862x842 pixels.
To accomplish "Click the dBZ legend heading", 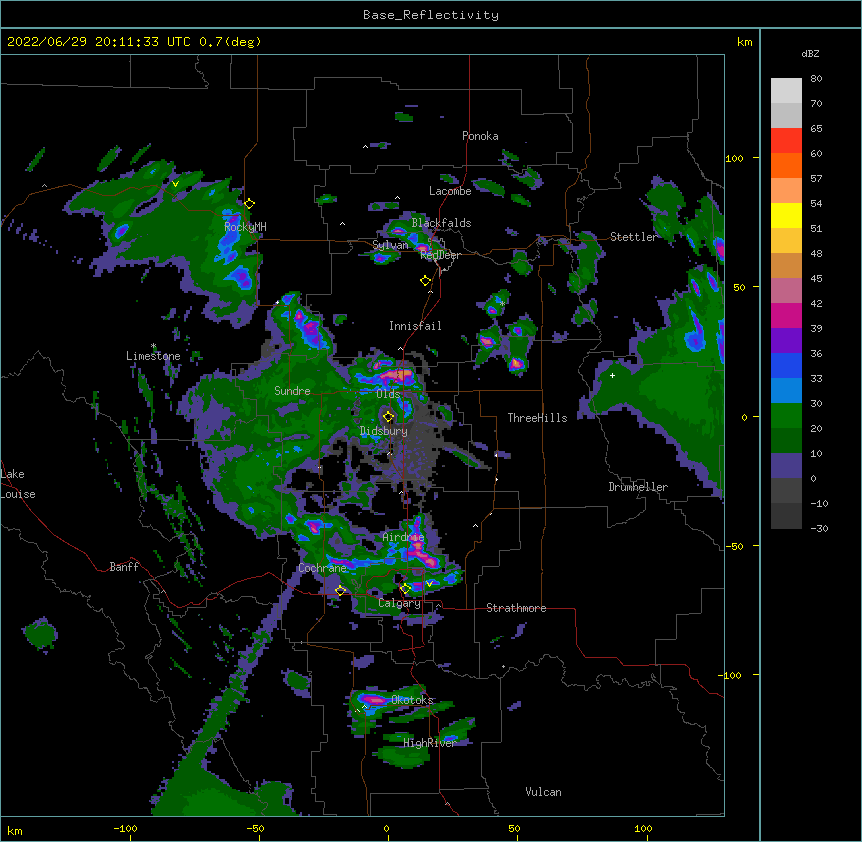I will 810,53.
